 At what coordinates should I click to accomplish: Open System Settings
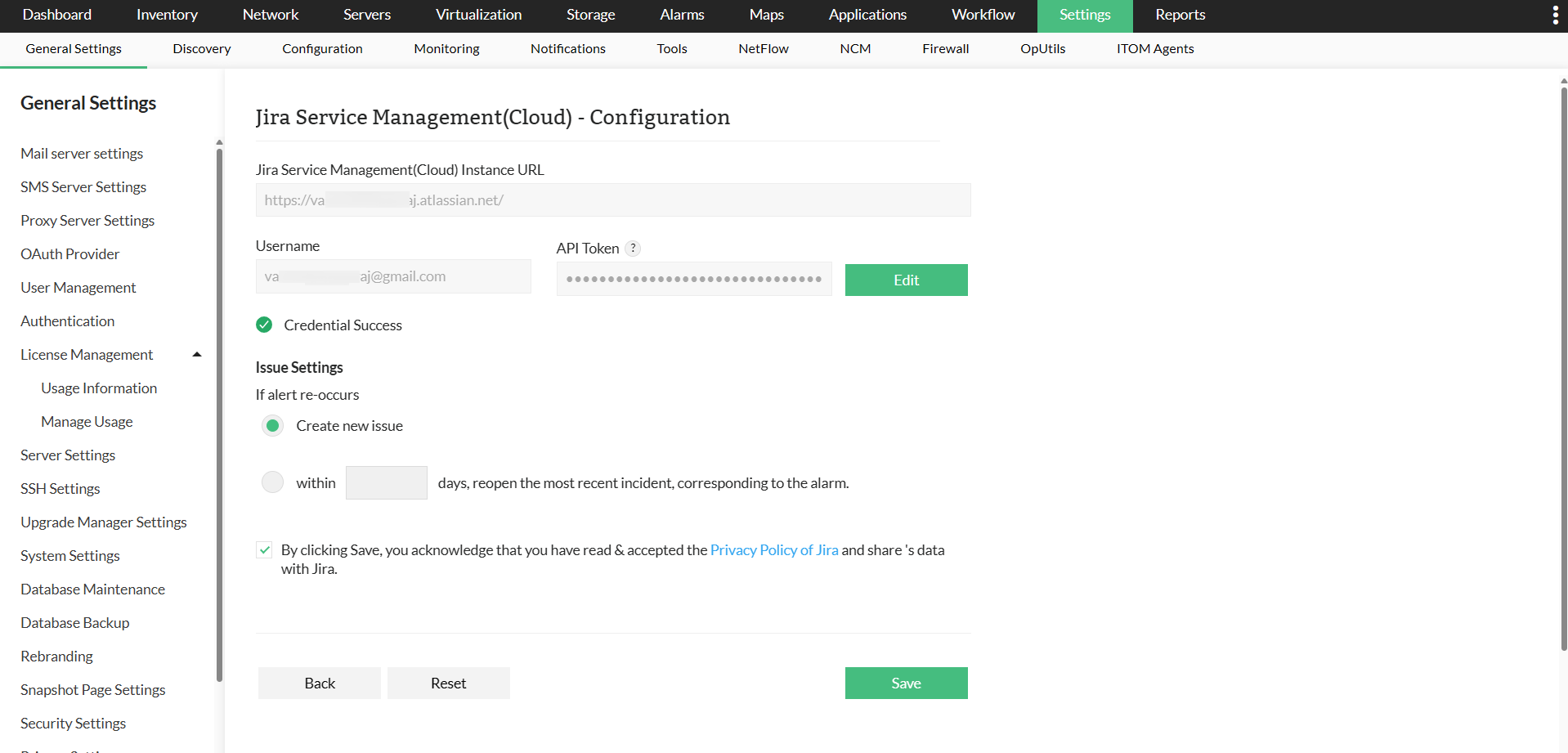70,556
